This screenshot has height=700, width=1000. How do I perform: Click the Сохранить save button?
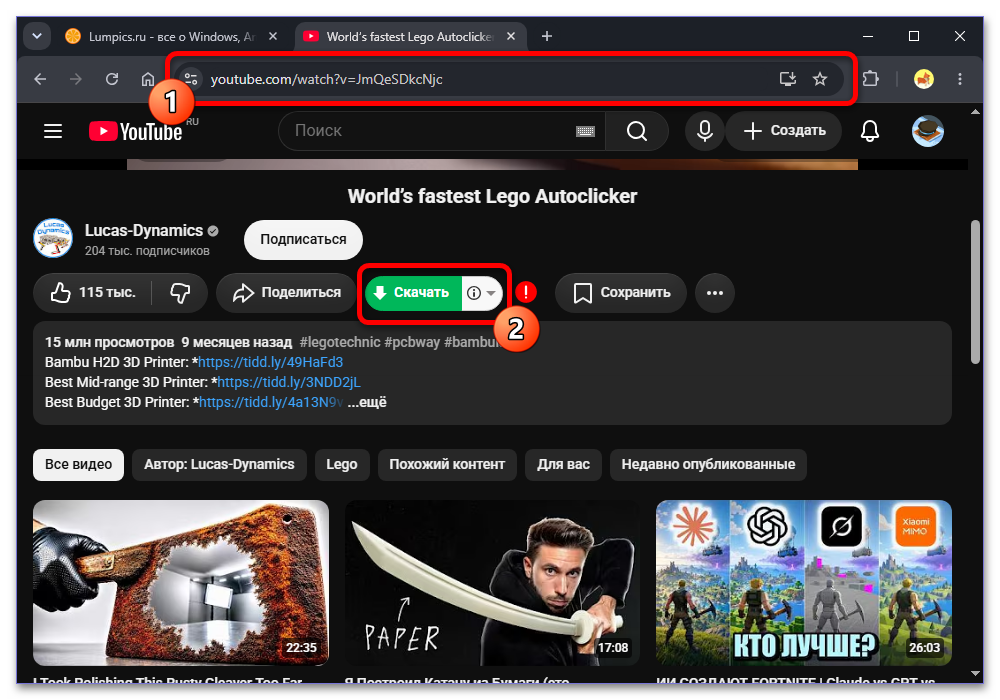(x=621, y=293)
